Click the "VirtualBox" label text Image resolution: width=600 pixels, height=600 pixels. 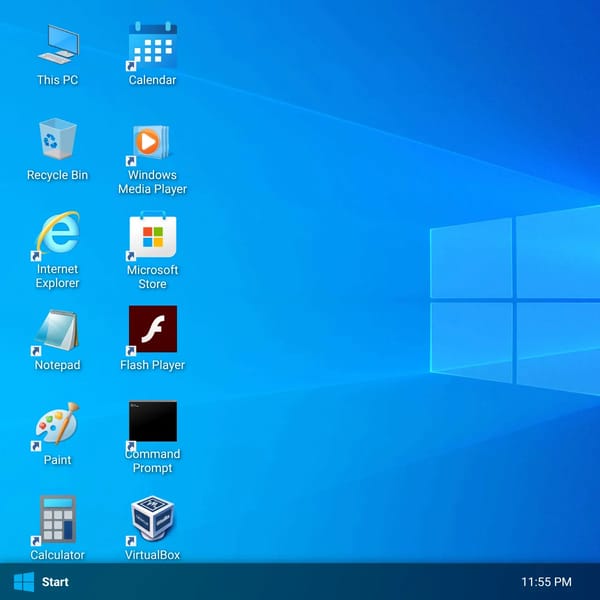[x=152, y=555]
